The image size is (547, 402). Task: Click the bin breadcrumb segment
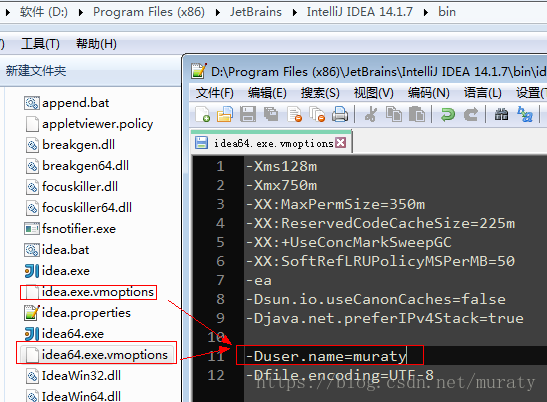(x=447, y=12)
